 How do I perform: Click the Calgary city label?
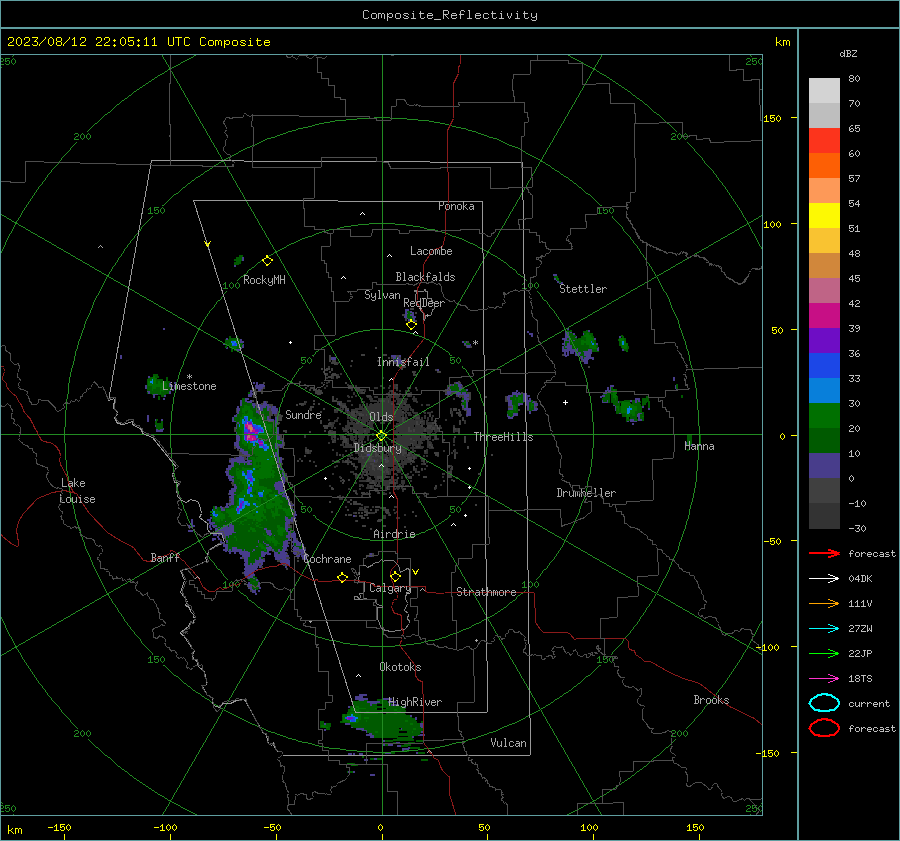pos(390,588)
